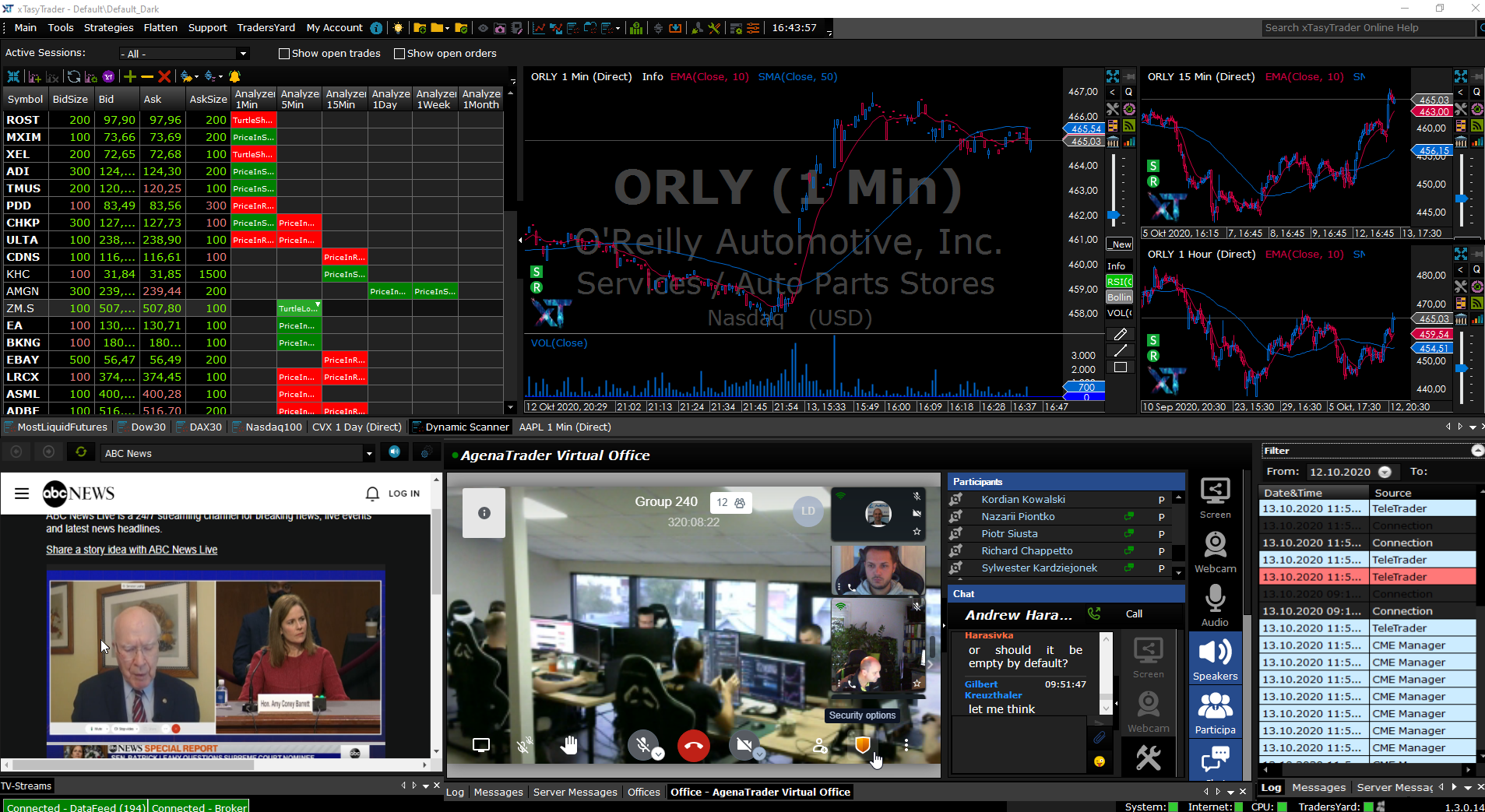This screenshot has height=812, width=1485.
Task: Click the green money bar chart icon
Action: point(636,28)
